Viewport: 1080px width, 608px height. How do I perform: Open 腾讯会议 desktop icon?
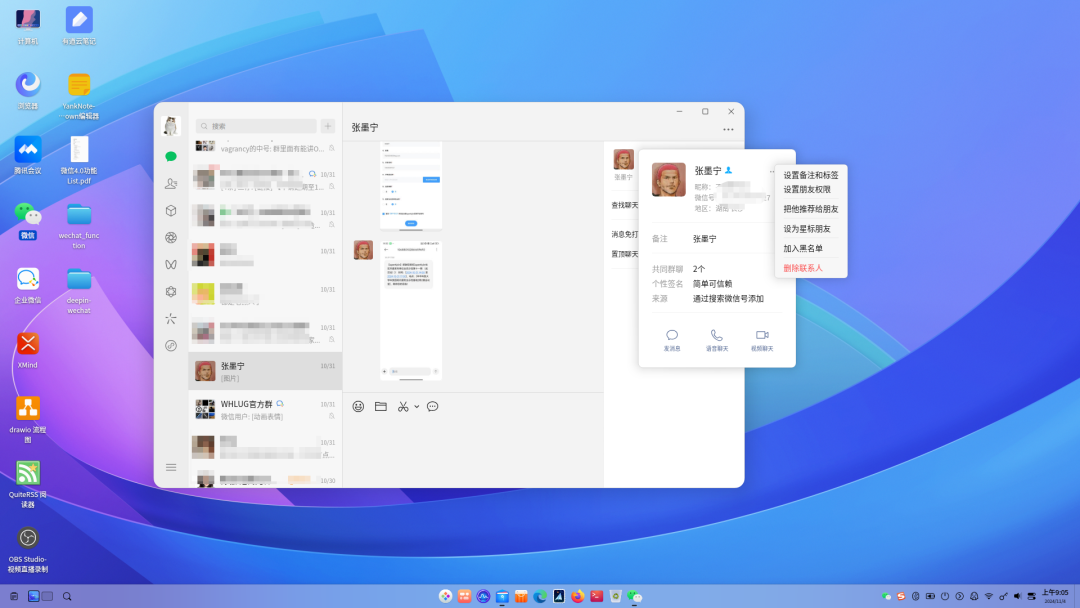28,155
